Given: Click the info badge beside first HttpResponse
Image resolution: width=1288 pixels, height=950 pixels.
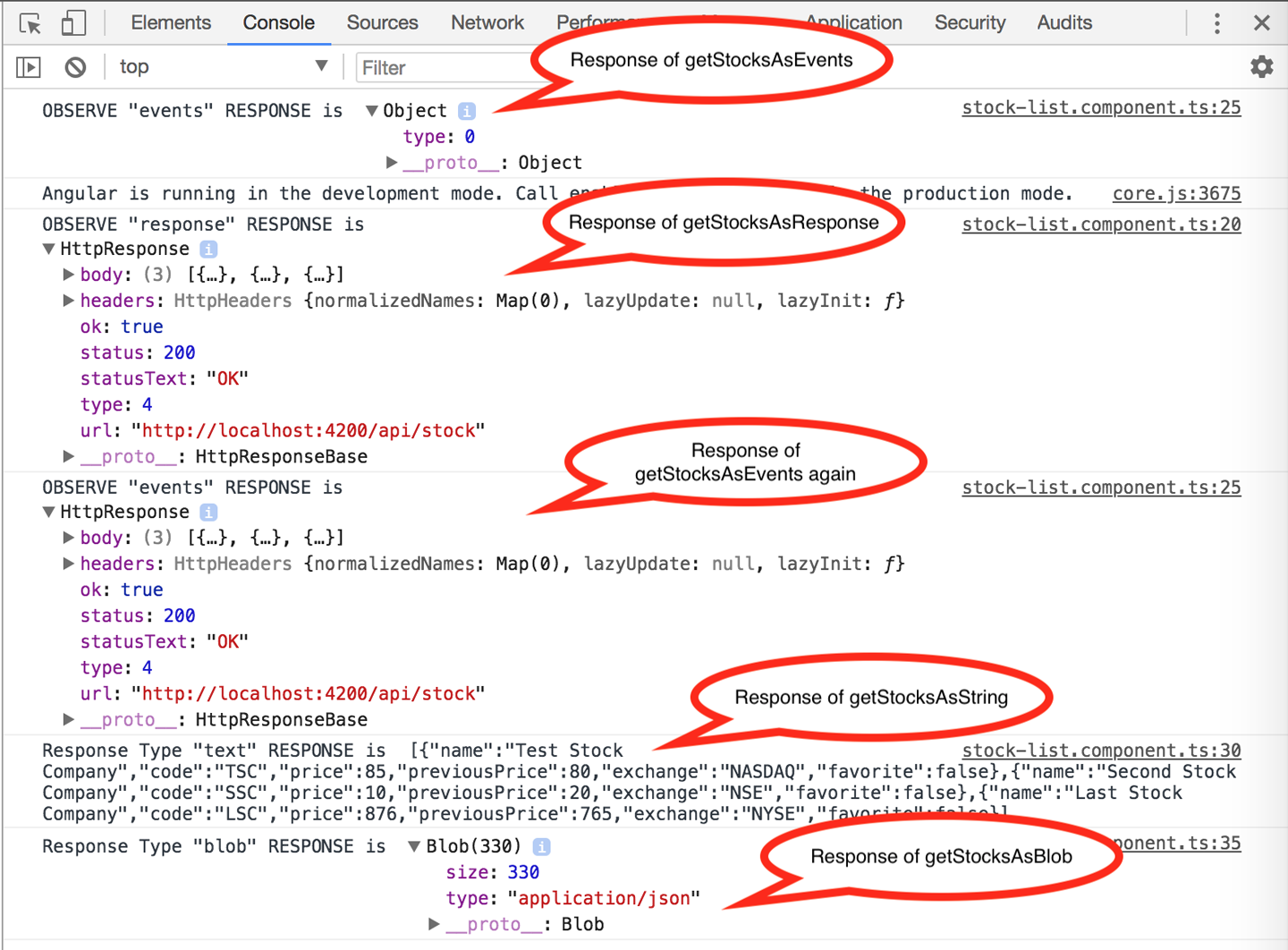Looking at the screenshot, I should pyautogui.click(x=208, y=249).
